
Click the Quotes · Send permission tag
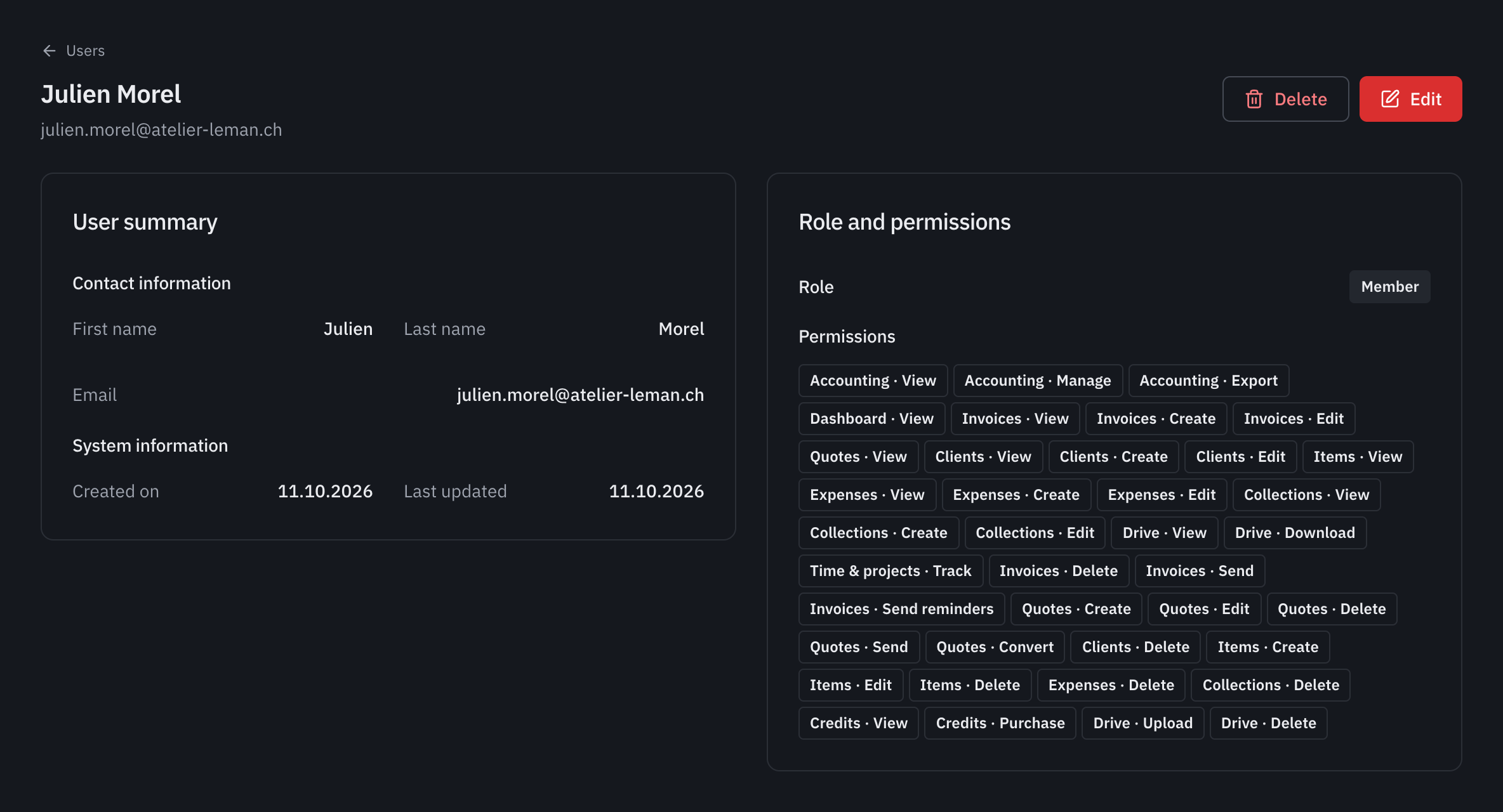[x=859, y=647]
